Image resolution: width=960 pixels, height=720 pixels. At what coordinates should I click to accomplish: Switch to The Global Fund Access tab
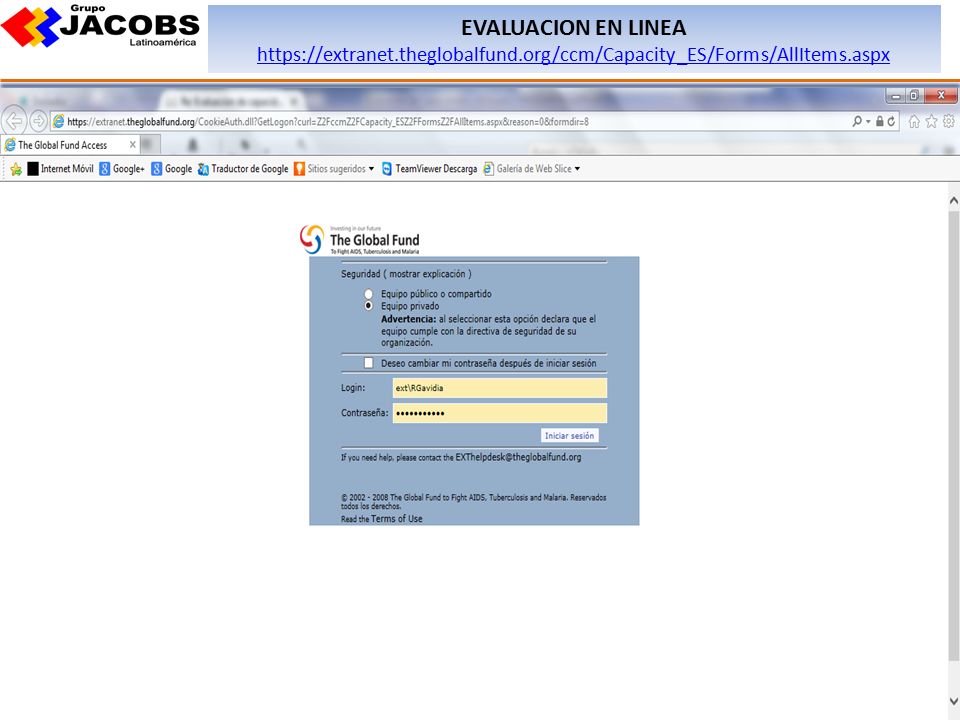tap(63, 145)
